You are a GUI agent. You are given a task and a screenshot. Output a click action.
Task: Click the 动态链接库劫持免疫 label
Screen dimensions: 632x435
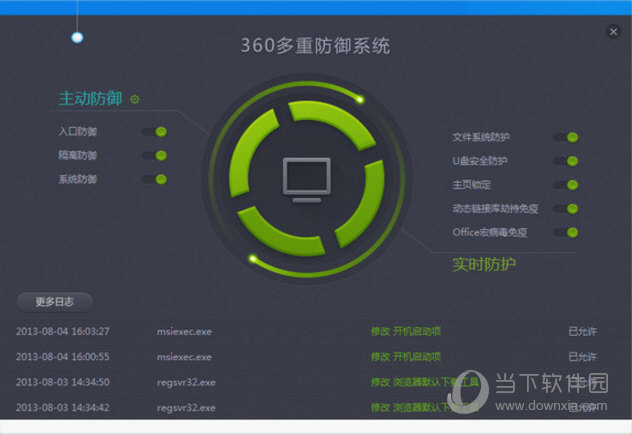[495, 208]
